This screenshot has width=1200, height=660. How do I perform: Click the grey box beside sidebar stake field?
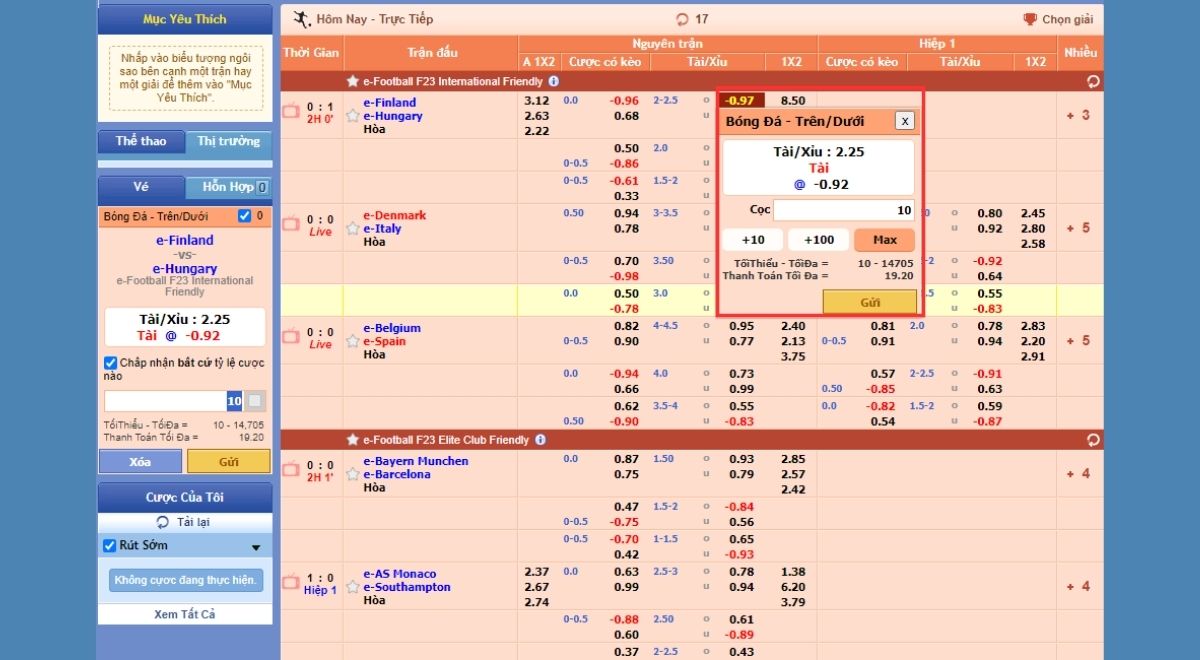(x=255, y=401)
